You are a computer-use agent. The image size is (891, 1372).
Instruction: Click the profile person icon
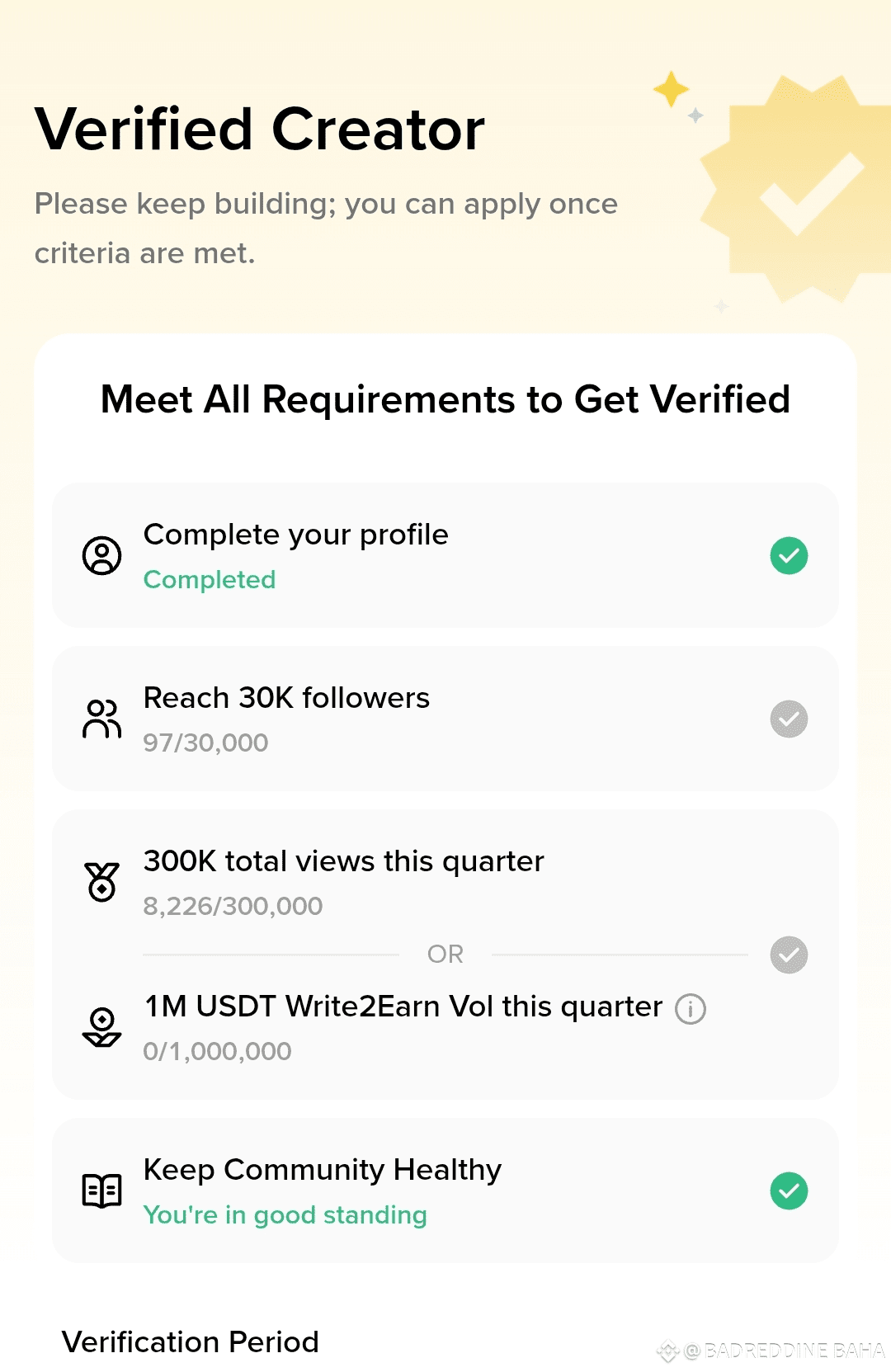[101, 555]
